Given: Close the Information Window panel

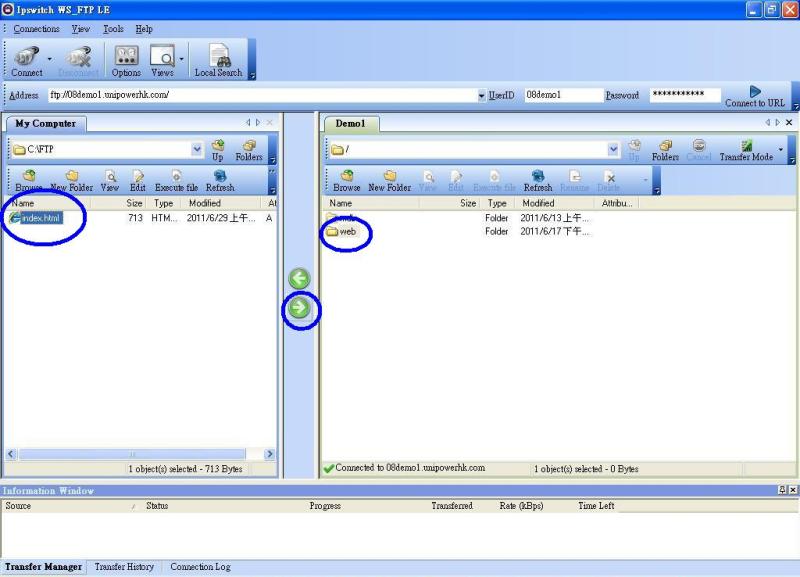Looking at the screenshot, I should point(793,490).
